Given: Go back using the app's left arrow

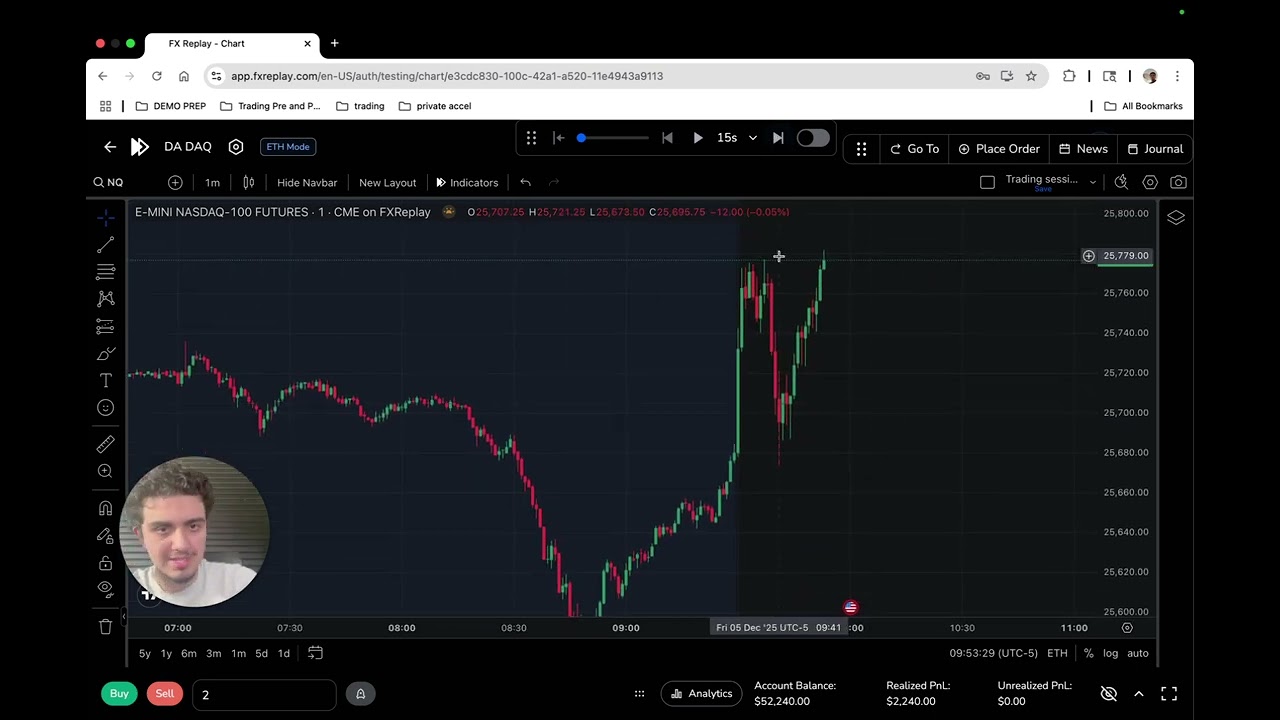Looking at the screenshot, I should coord(110,147).
